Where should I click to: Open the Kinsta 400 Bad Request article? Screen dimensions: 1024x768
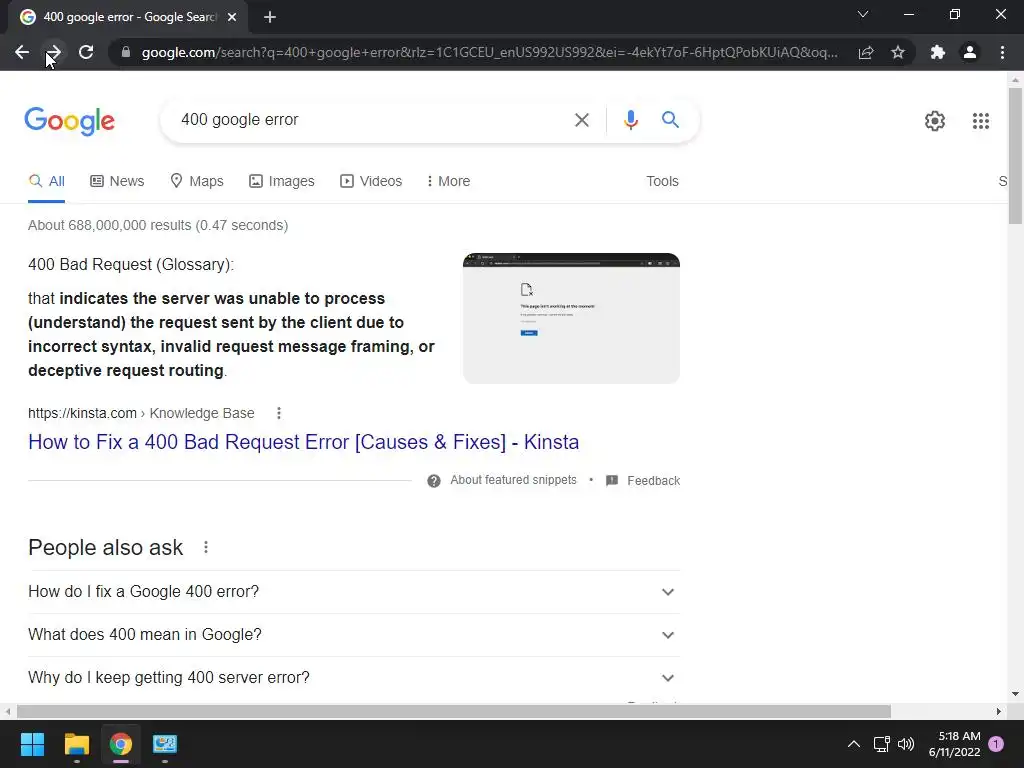tap(304, 442)
